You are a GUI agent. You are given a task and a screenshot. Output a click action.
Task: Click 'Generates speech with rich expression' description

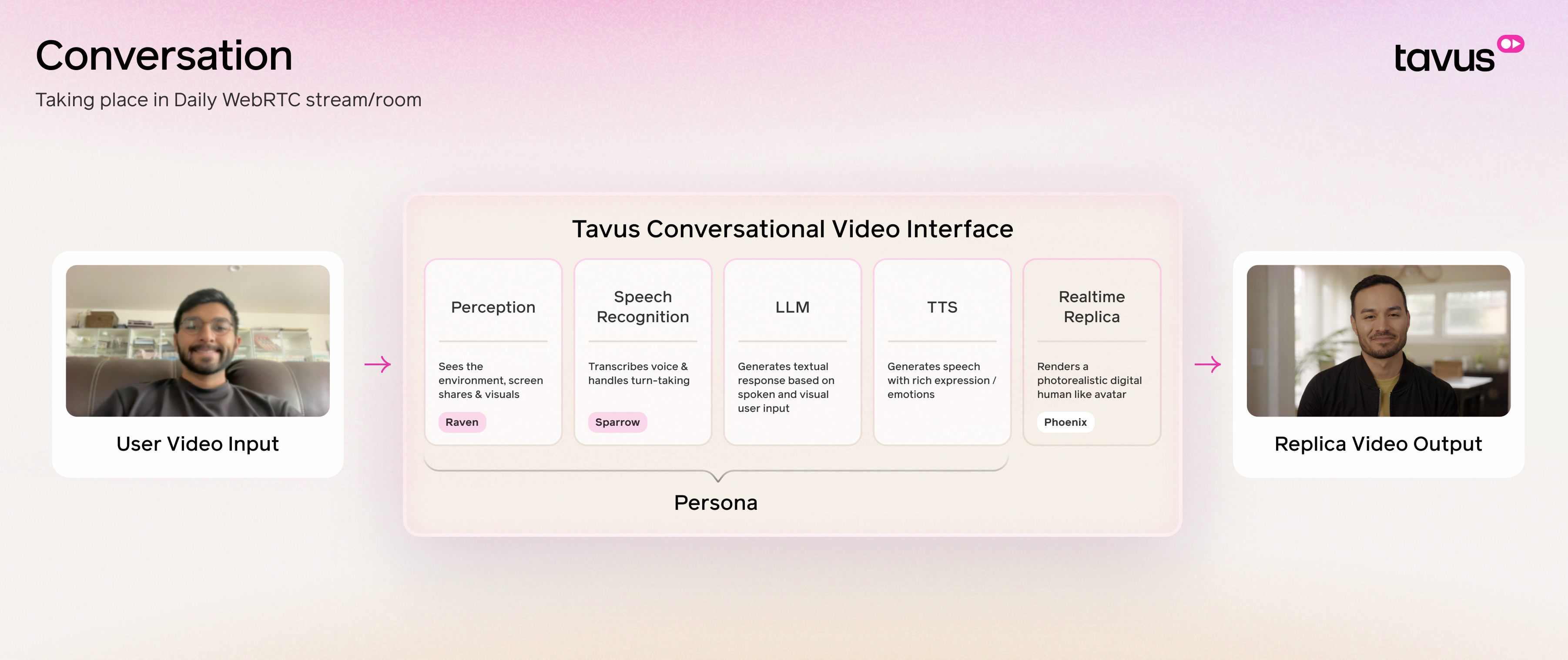coord(941,380)
